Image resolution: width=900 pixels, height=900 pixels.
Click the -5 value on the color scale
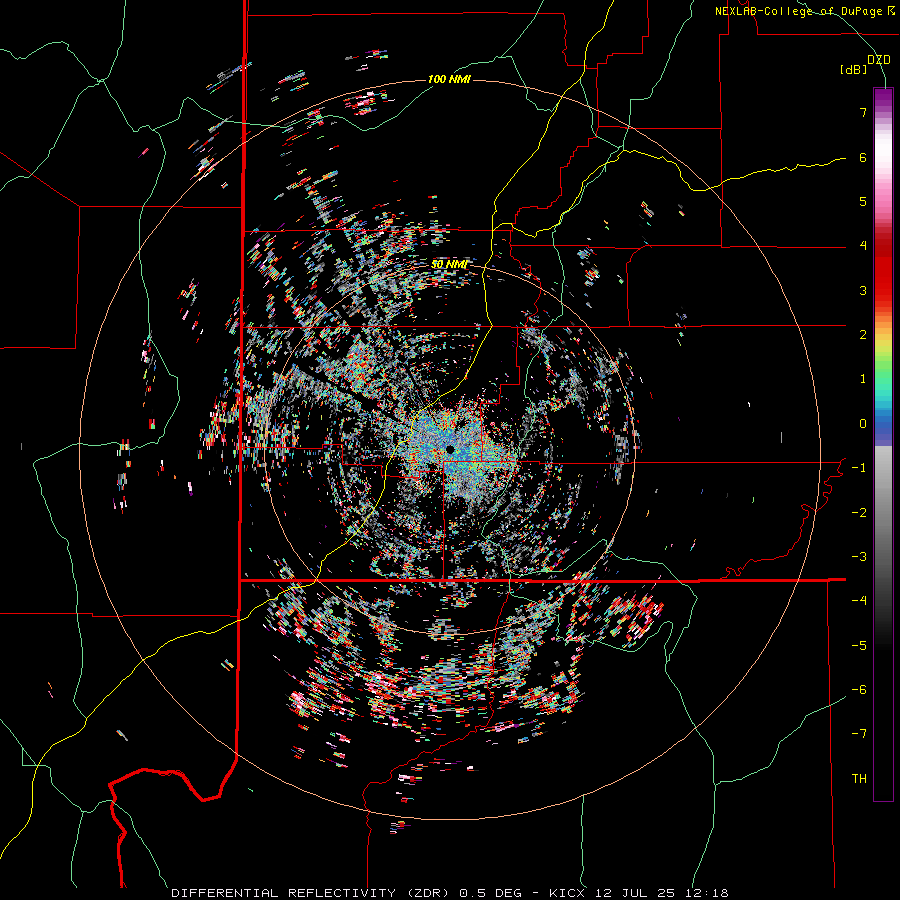point(859,646)
